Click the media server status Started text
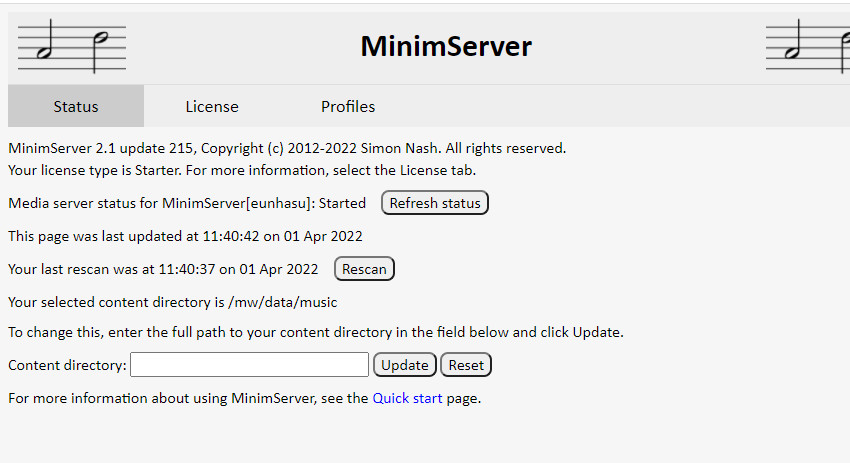This screenshot has height=463, width=850. (187, 203)
